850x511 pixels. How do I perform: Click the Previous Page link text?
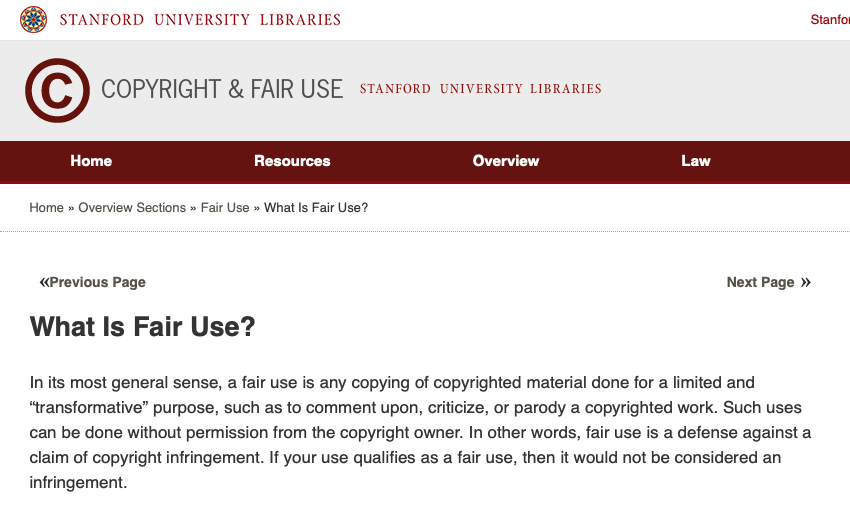click(98, 282)
